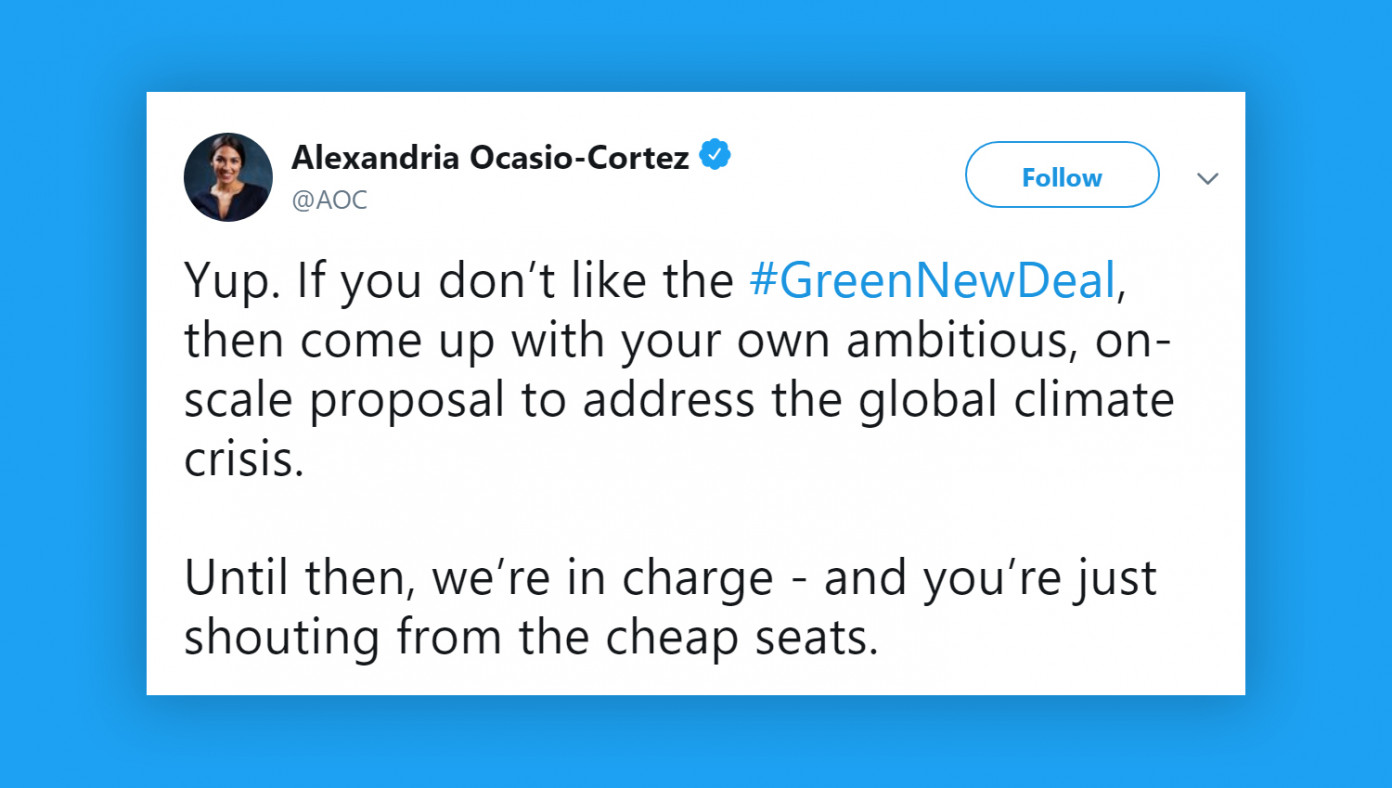Open Alexandria Ocasio-Cortez's profile avatar photo
This screenshot has height=788, width=1392.
(x=228, y=177)
